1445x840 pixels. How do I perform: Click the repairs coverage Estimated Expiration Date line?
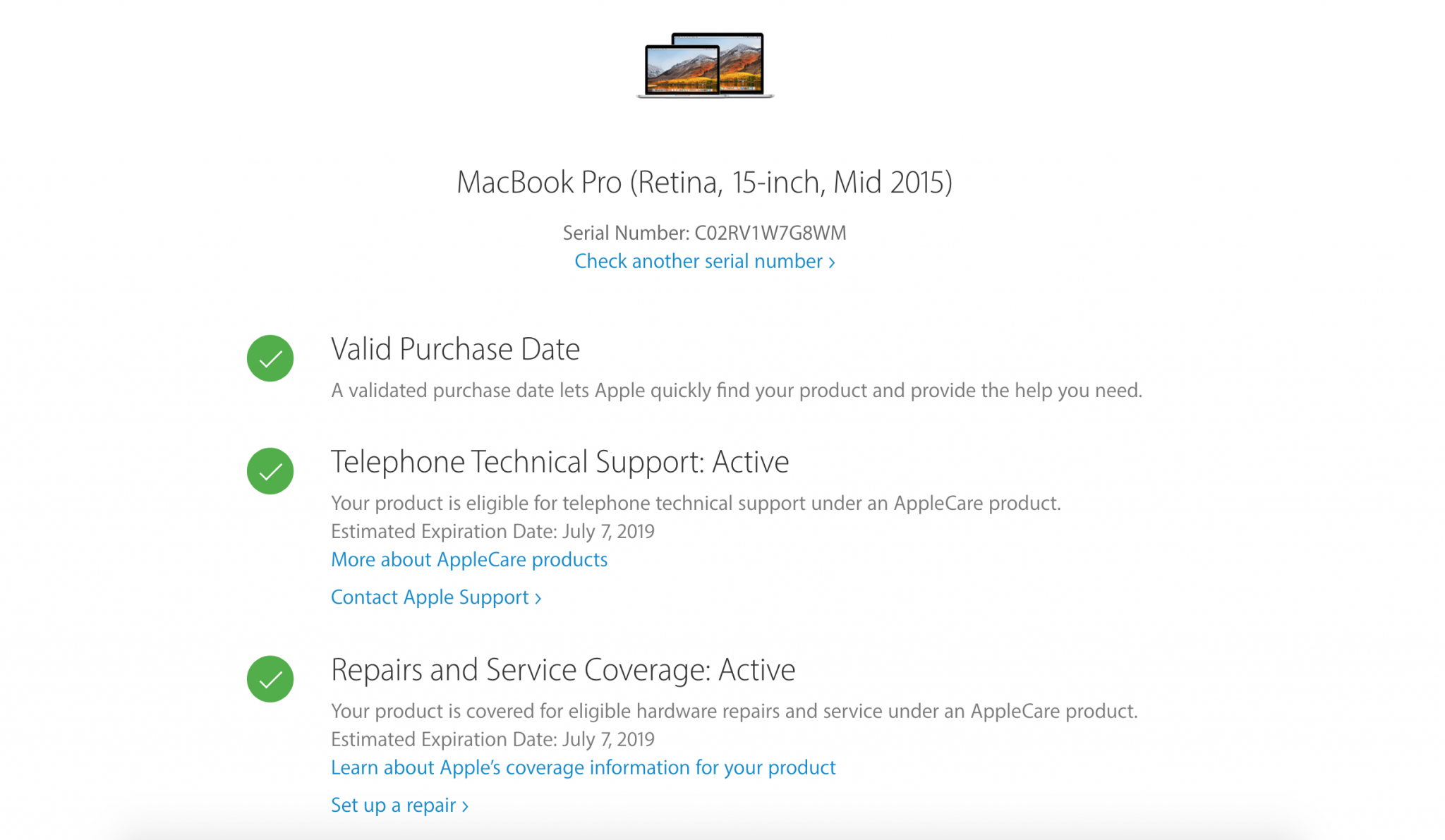point(492,739)
